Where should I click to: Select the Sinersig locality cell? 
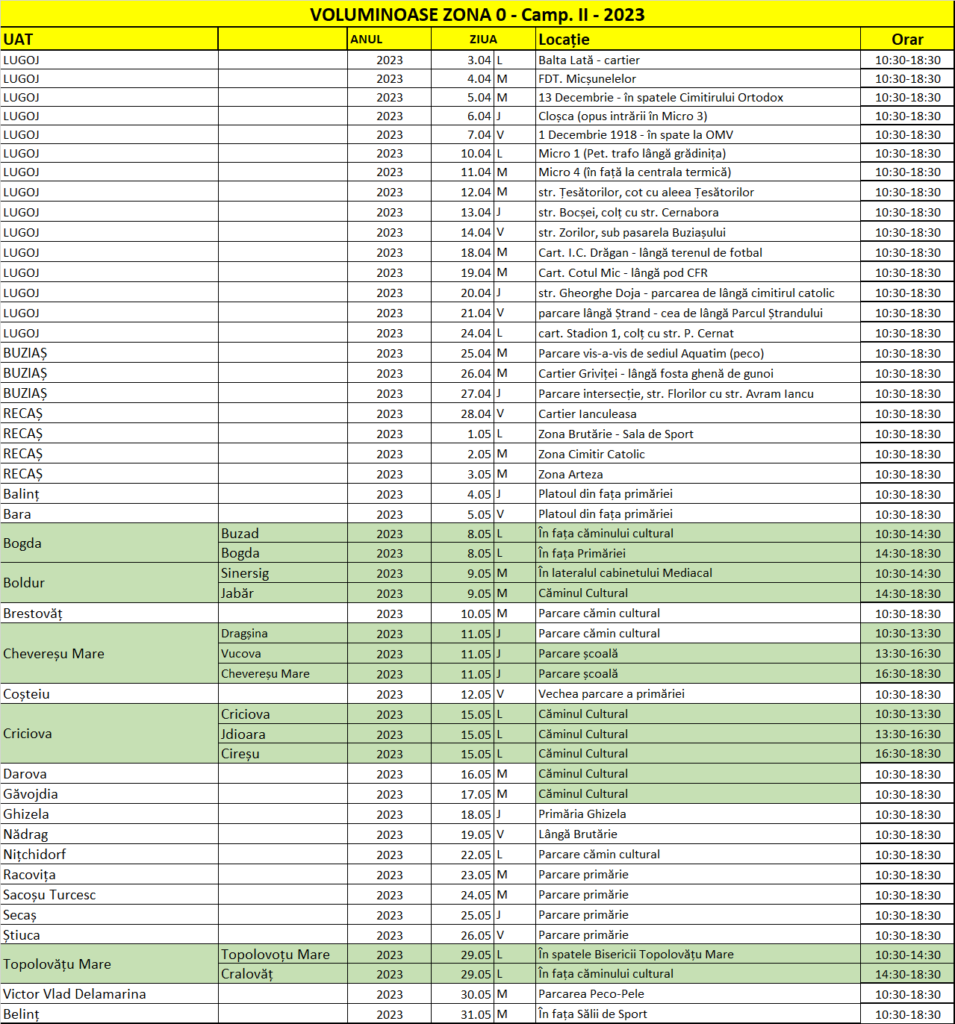point(282,573)
